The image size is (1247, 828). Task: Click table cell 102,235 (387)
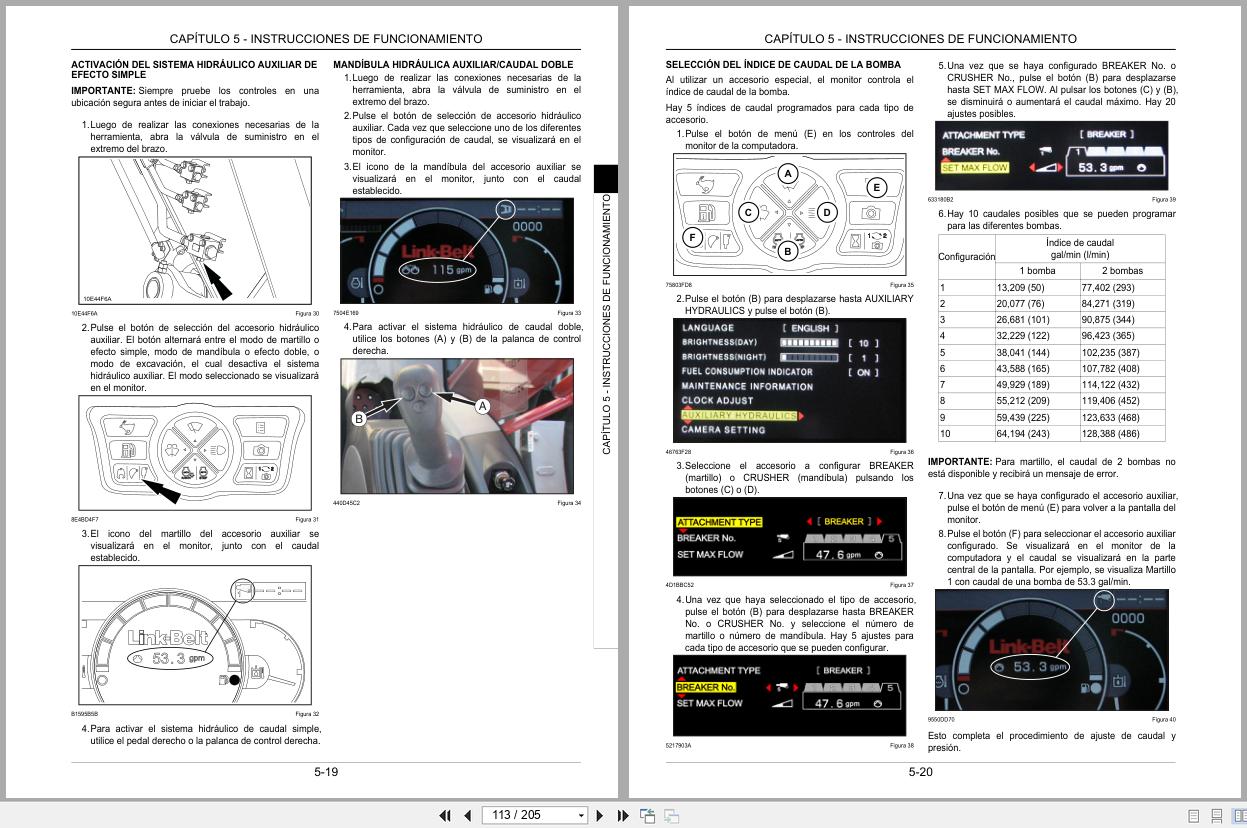[x=1112, y=352]
